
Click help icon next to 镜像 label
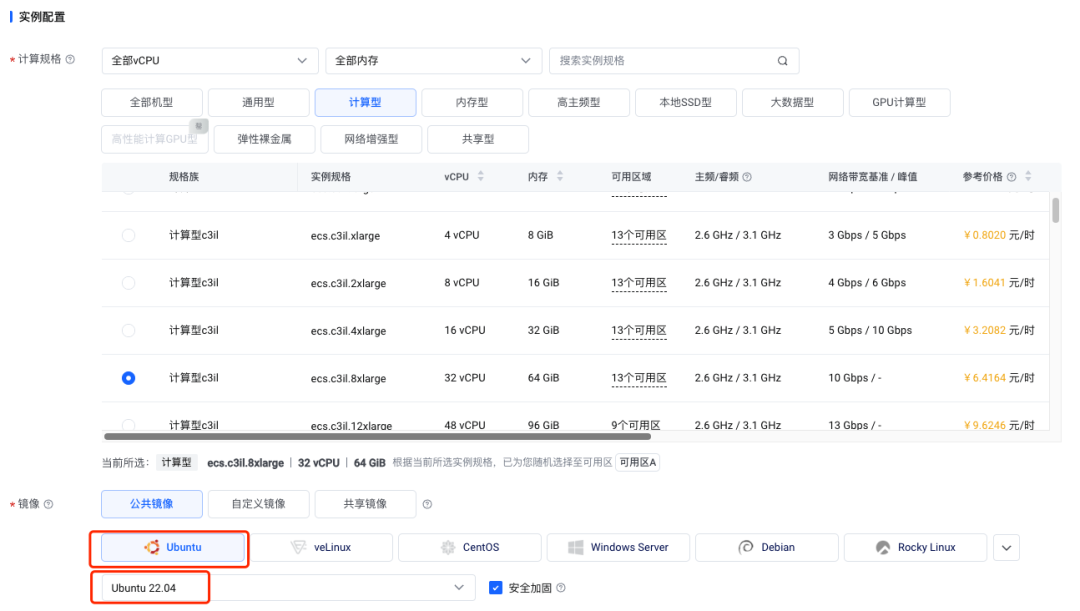tap(48, 504)
